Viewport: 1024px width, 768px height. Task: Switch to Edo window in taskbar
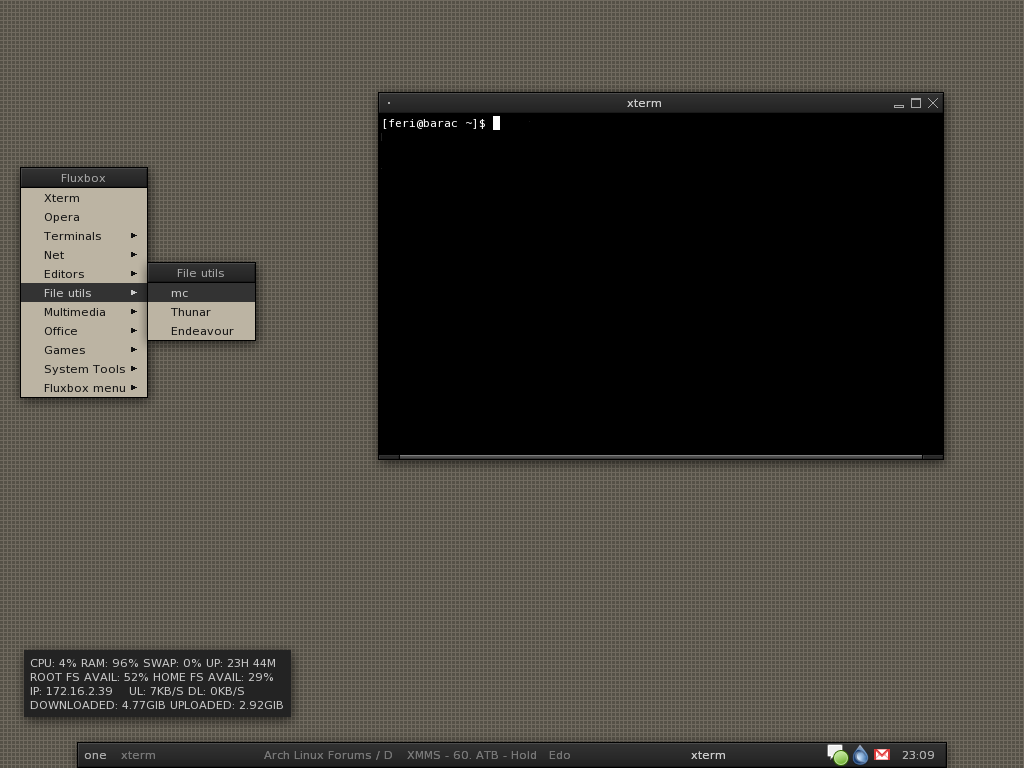560,755
